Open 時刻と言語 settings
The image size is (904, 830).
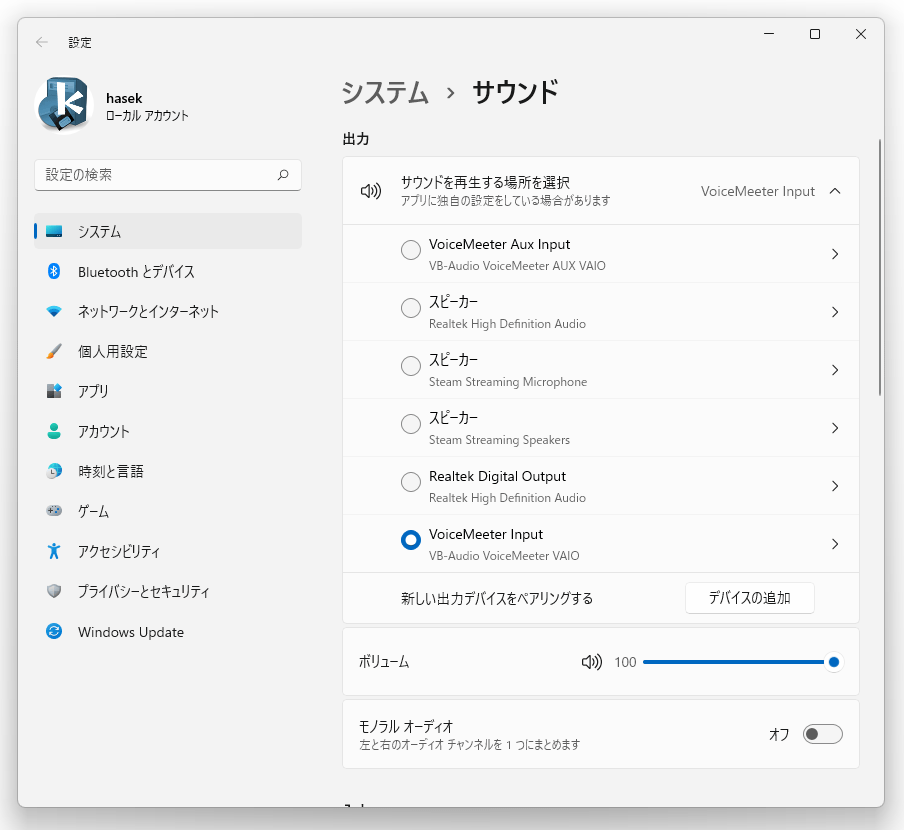168,471
